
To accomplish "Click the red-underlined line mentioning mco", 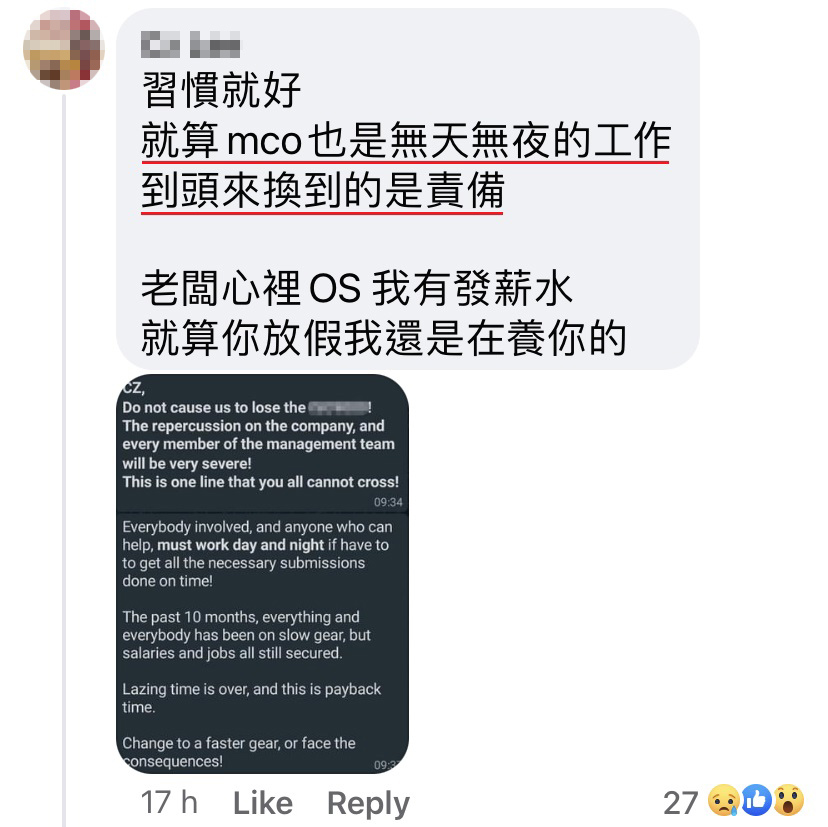I will pos(406,140).
